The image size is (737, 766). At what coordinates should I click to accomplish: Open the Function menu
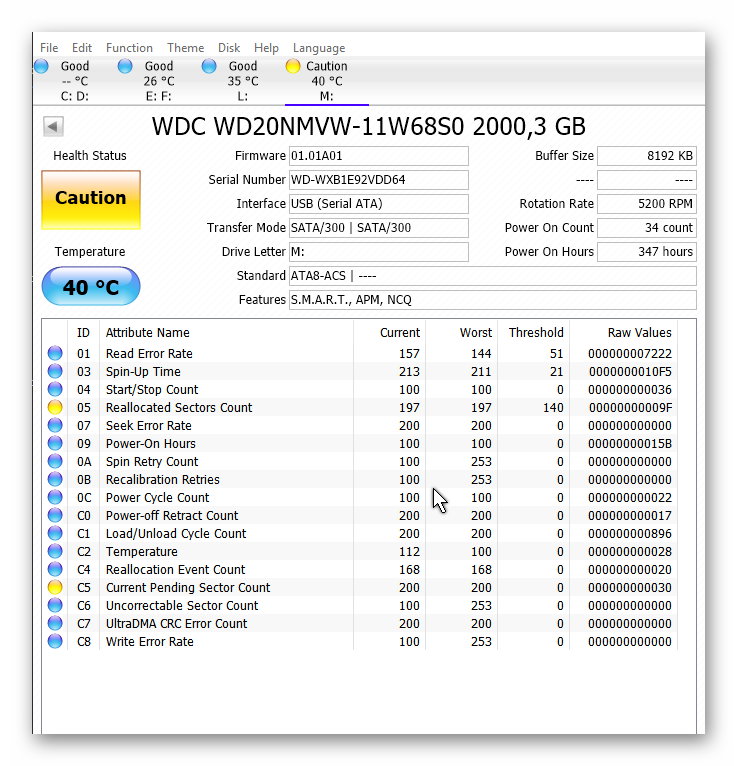129,48
